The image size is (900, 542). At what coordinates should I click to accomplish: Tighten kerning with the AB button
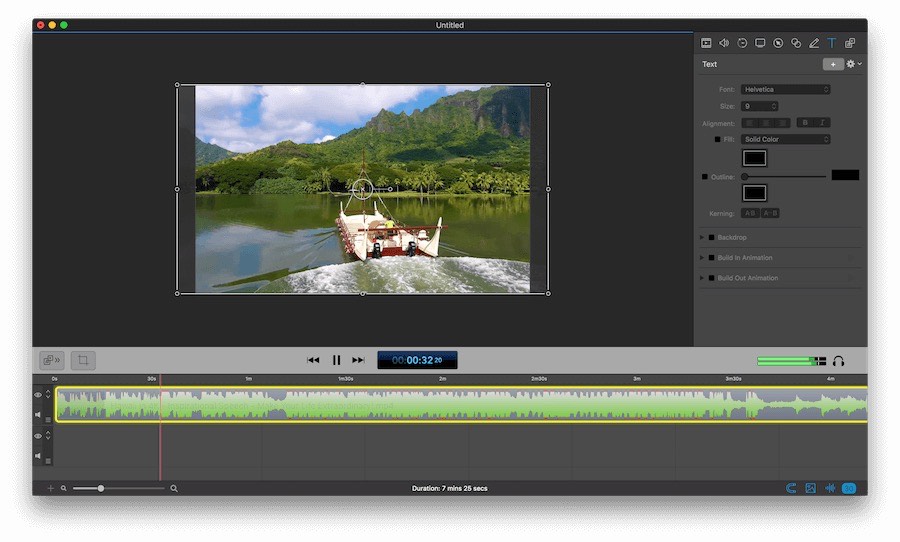[750, 213]
